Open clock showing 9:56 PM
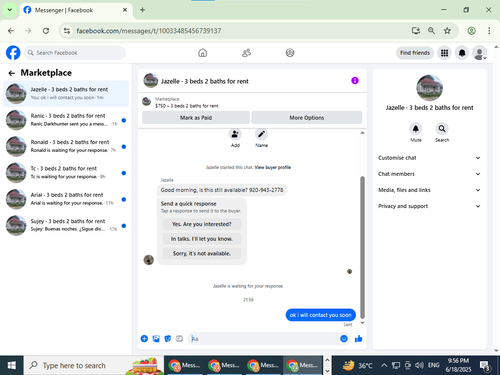The height and width of the screenshot is (375, 500). 458,365
